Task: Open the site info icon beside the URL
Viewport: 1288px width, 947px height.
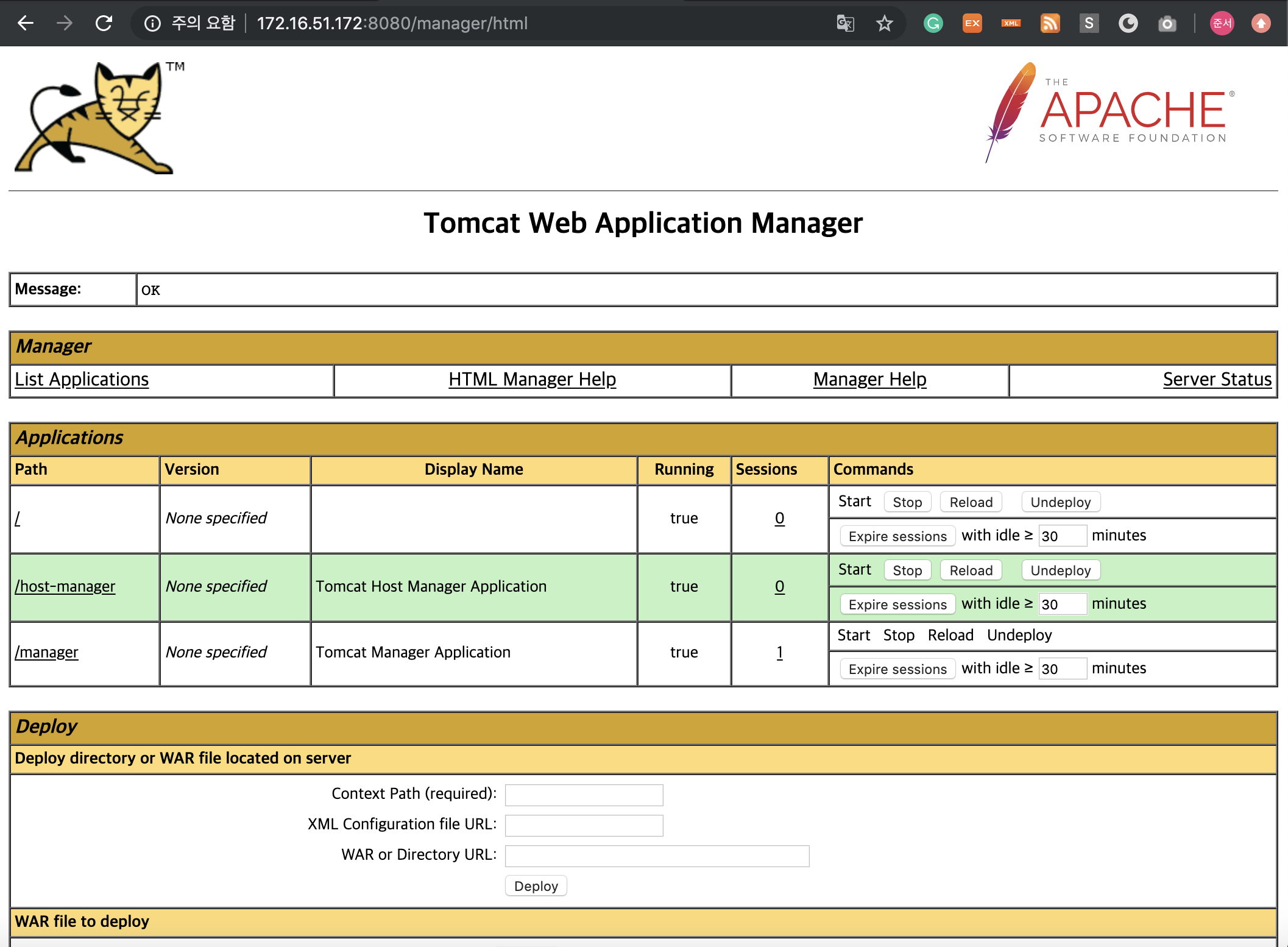Action: coord(152,23)
